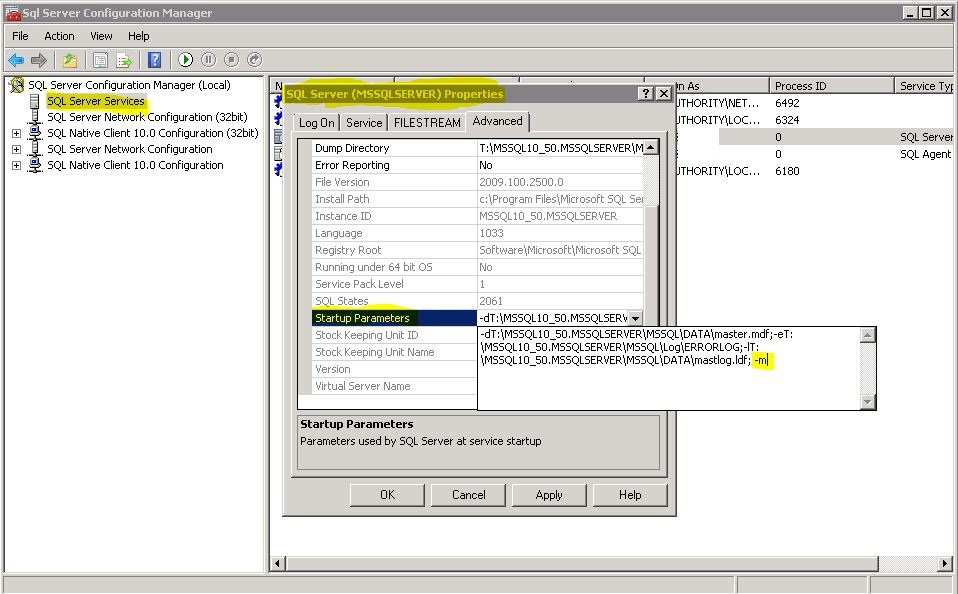
Task: Restart the service with the restart icon
Action: coord(255,60)
